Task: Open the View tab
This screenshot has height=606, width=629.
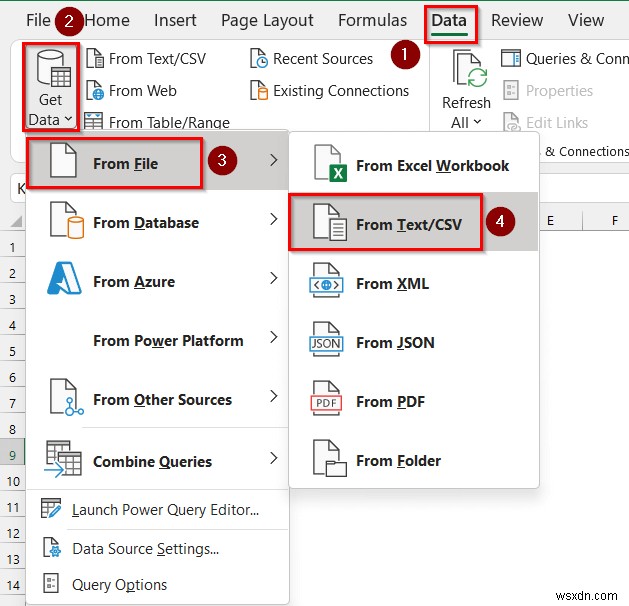Action: [x=586, y=20]
